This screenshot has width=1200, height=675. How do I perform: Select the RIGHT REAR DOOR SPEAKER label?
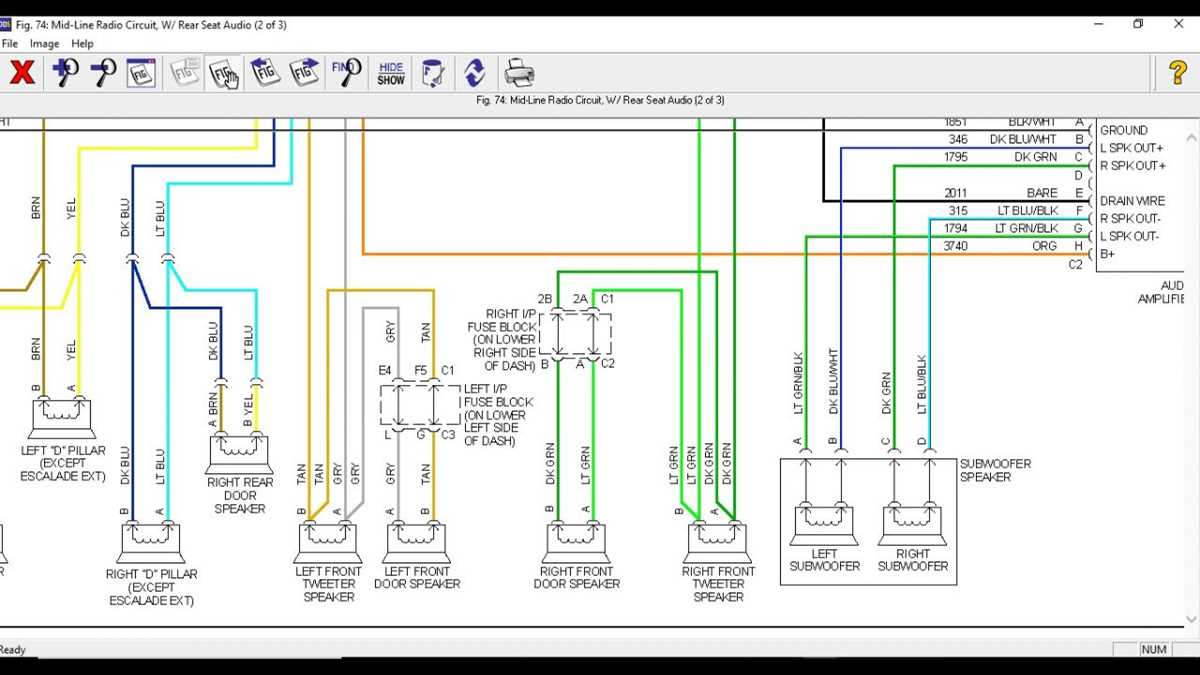(x=240, y=495)
